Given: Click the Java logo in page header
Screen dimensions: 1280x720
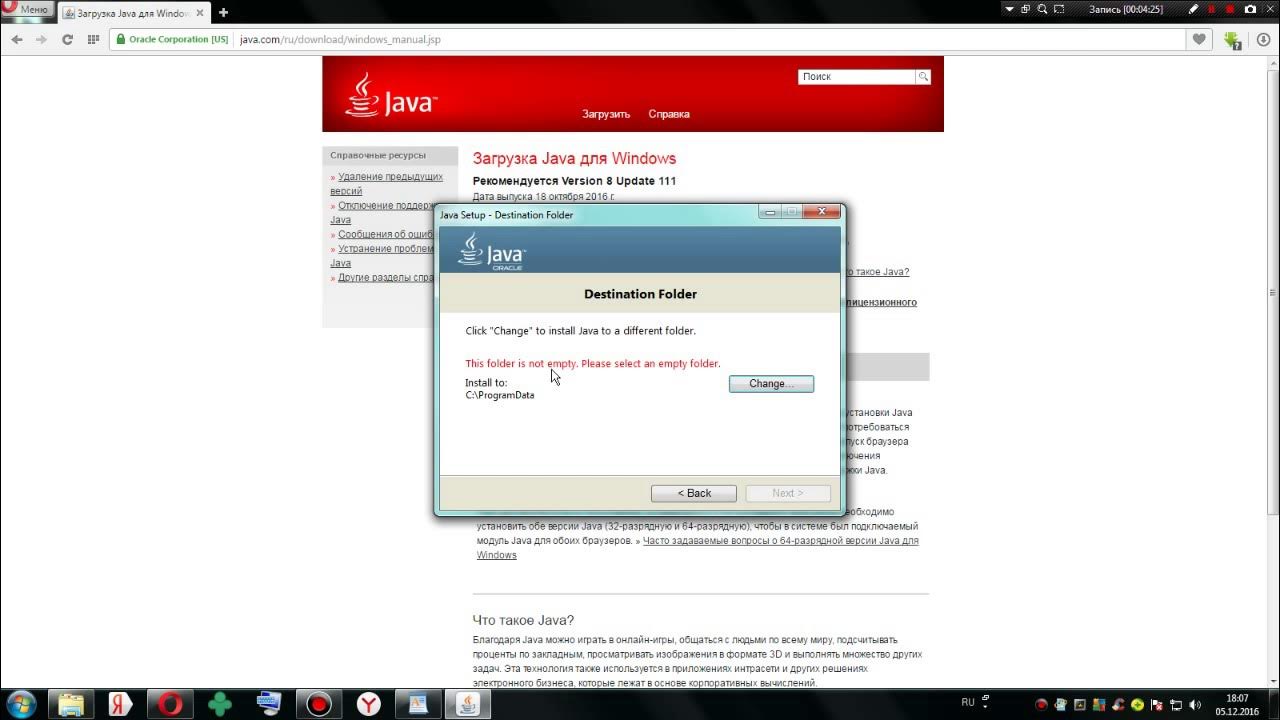Looking at the screenshot, I should click(392, 95).
